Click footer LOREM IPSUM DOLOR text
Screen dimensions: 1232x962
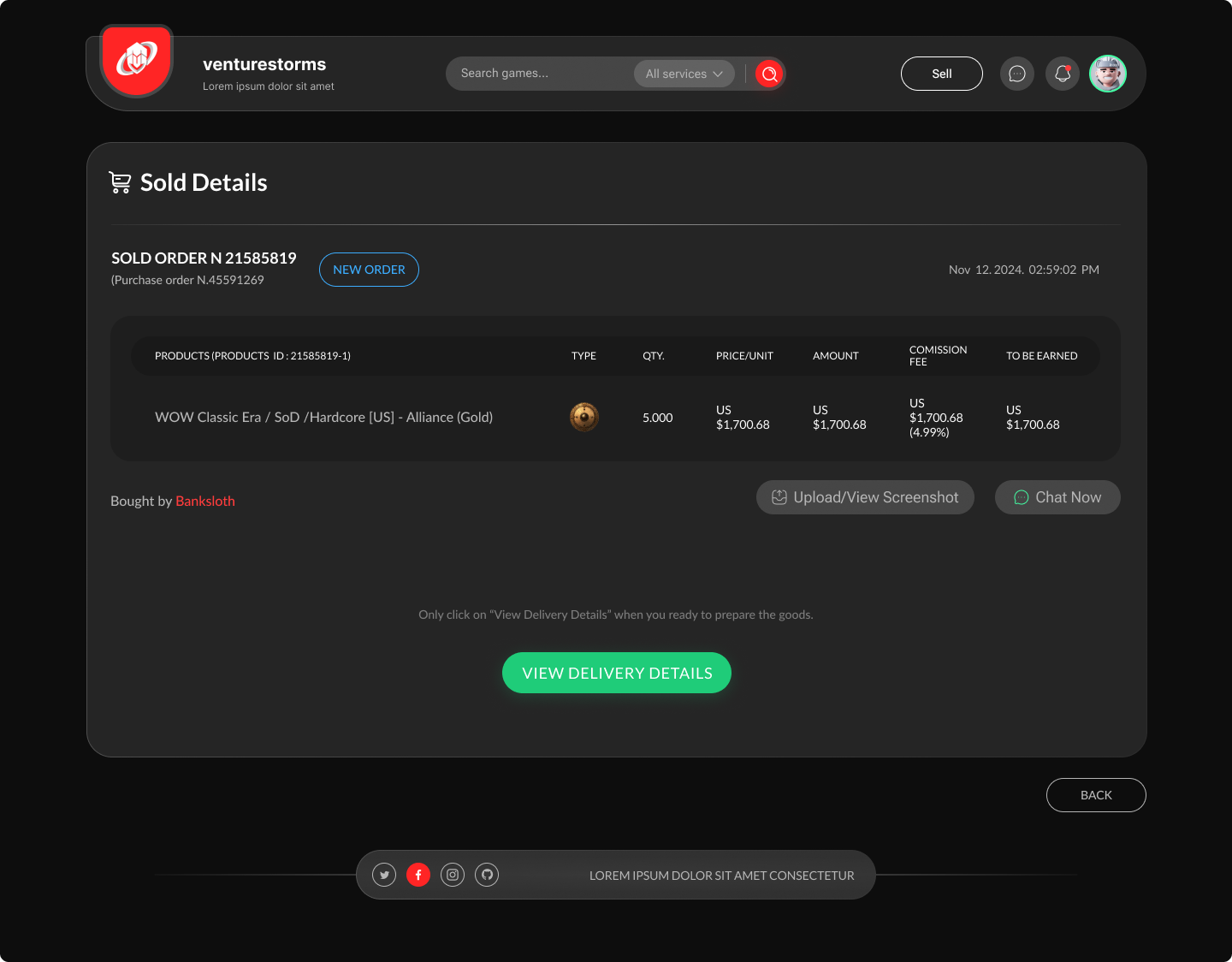click(x=722, y=876)
